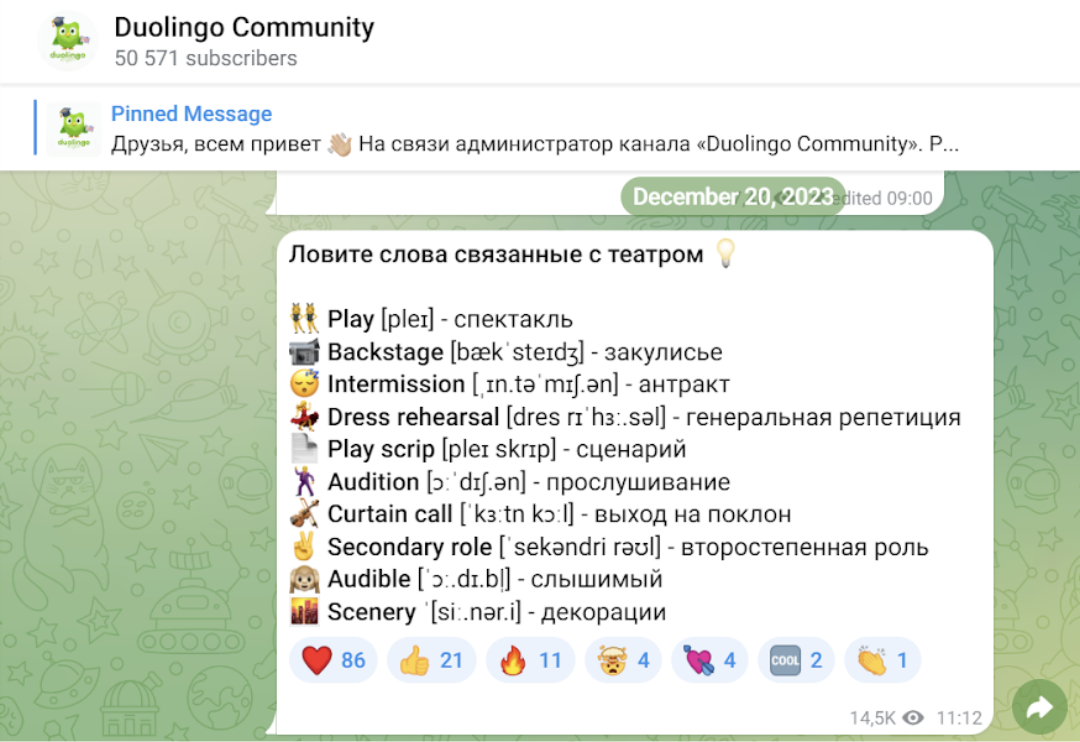Add a heart reaction with 86
This screenshot has height=742, width=1080.
click(333, 660)
